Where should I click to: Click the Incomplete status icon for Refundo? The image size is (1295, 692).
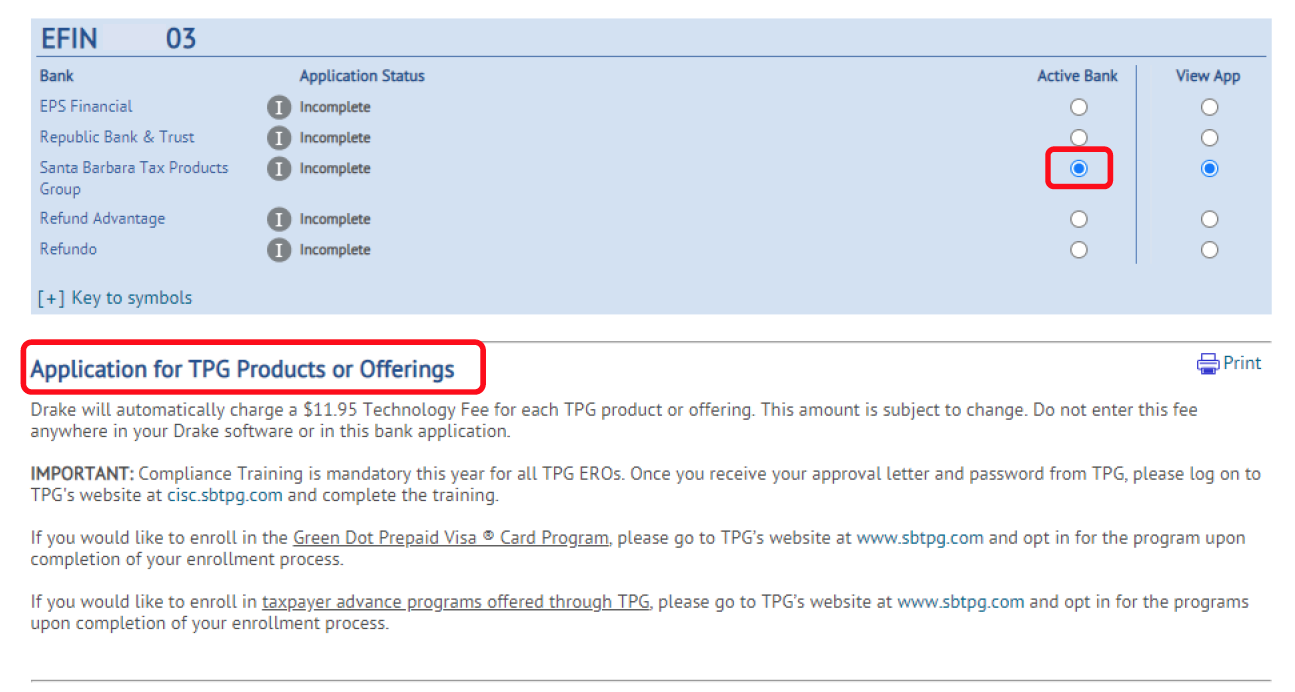coord(279,250)
